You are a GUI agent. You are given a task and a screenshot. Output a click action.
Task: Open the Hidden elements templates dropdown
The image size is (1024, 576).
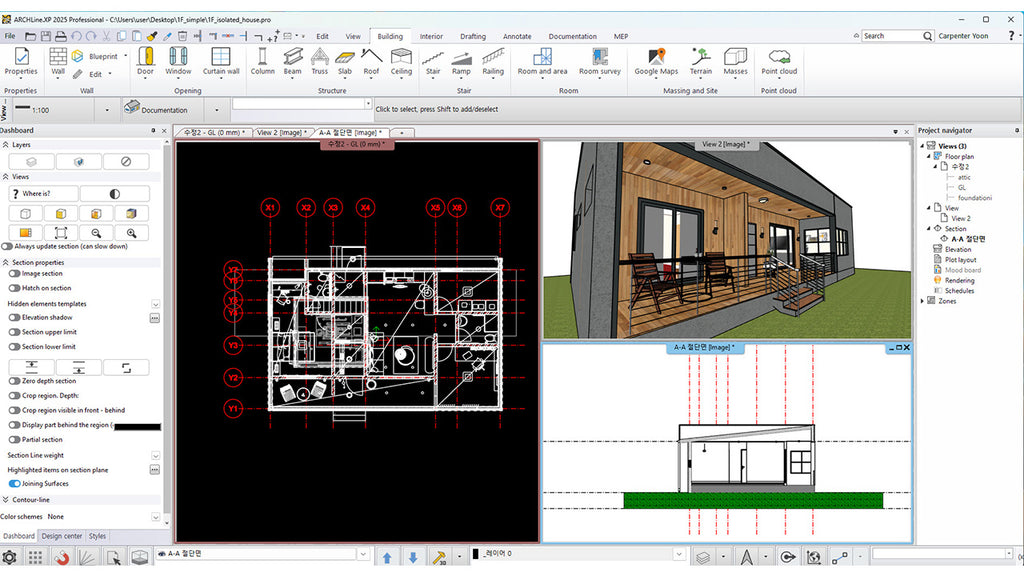click(x=155, y=303)
